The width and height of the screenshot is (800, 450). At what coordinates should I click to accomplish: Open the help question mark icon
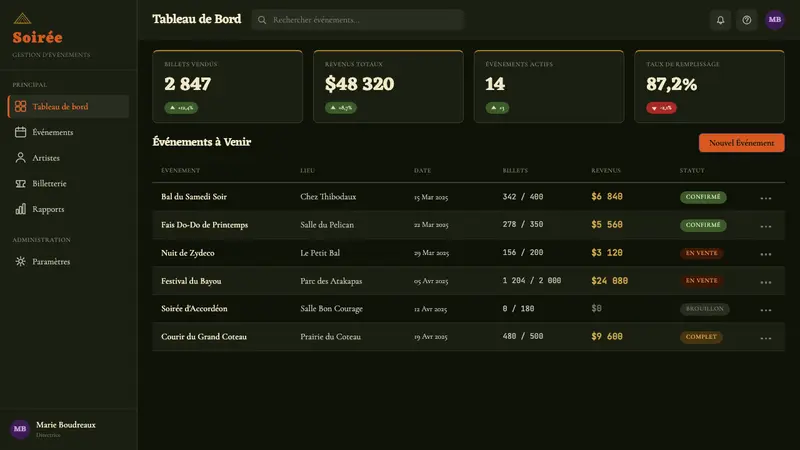746,20
